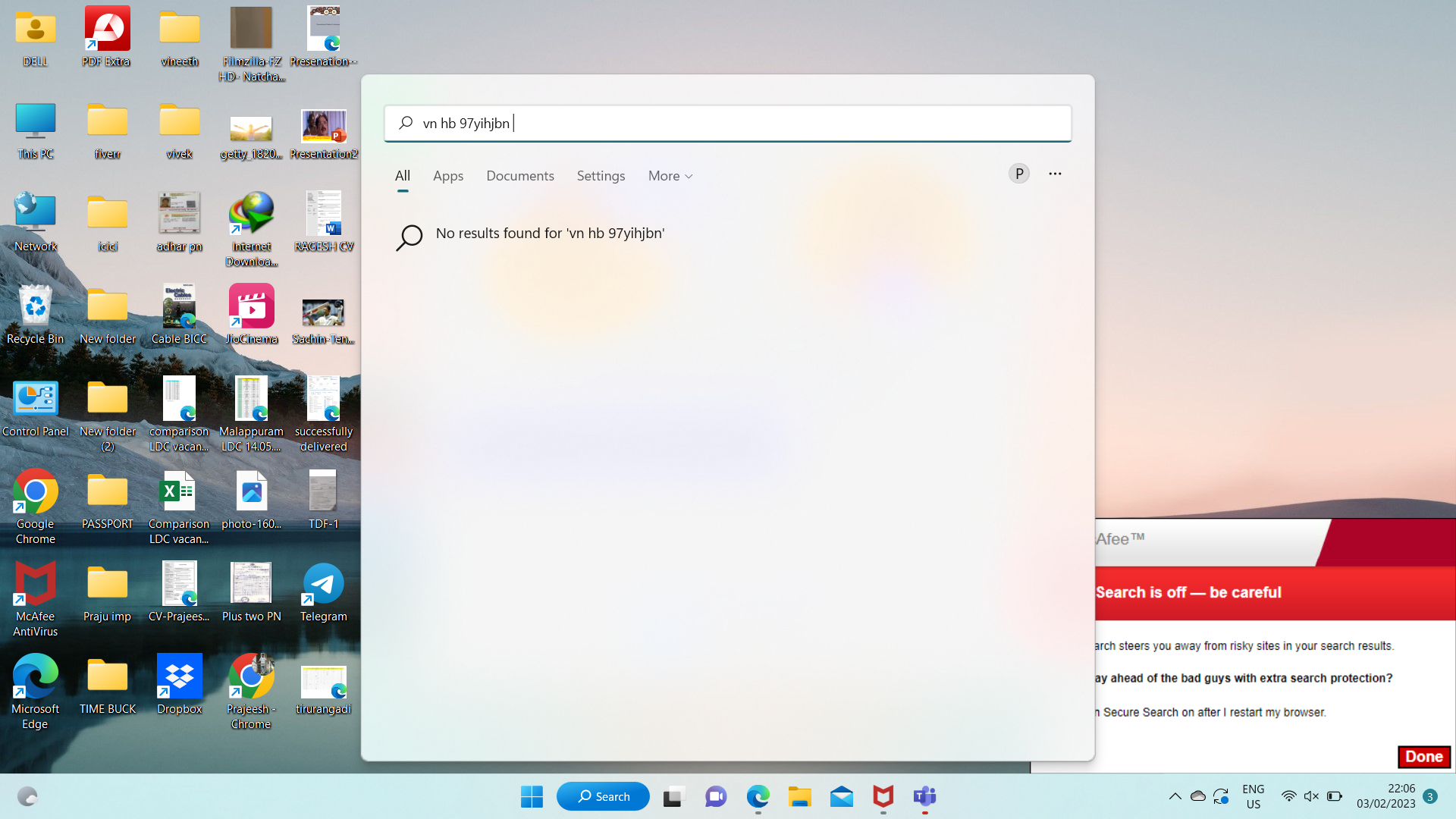Switch to the Apps search tab

point(447,176)
